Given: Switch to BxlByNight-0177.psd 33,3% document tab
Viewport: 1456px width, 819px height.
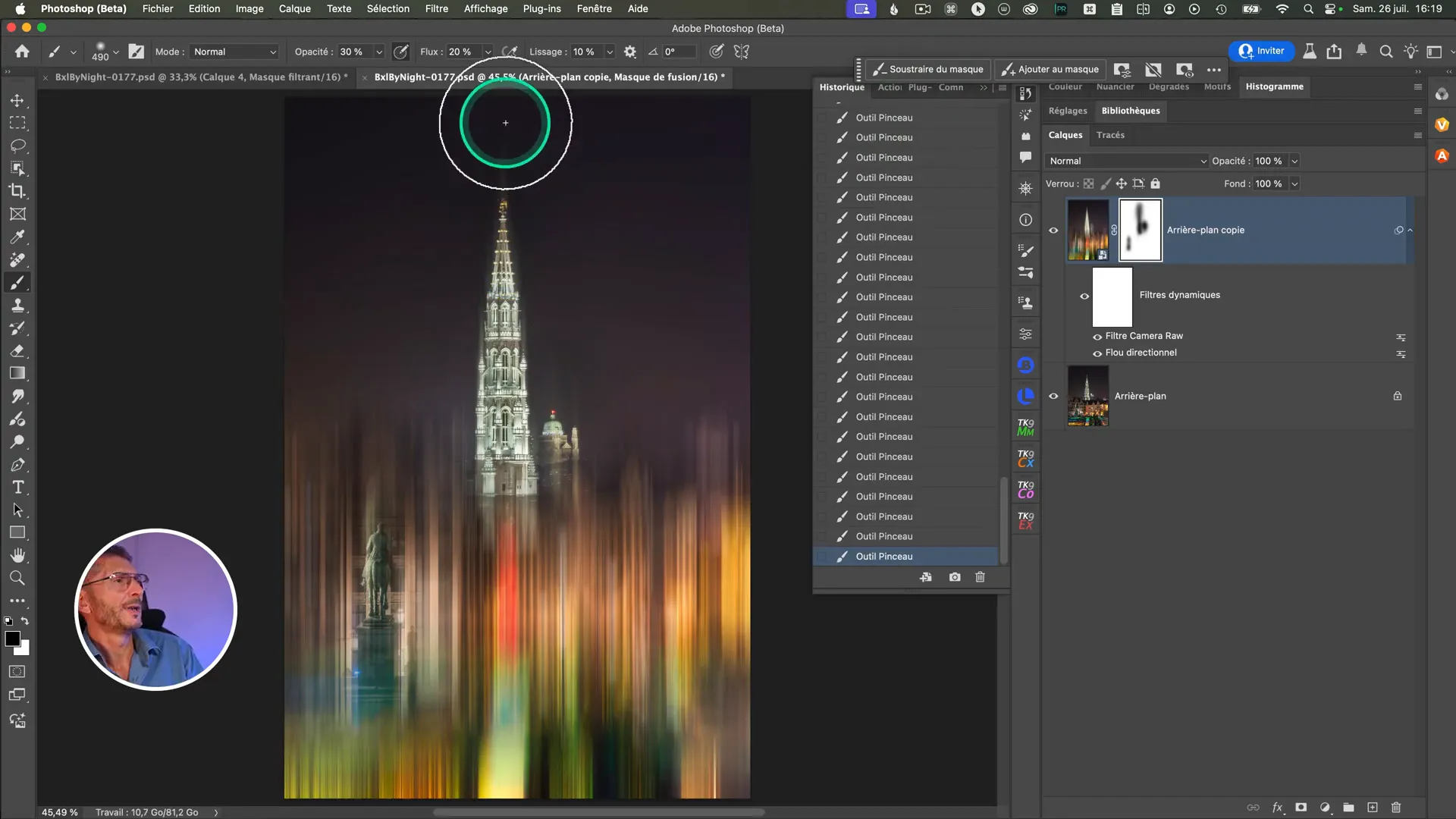Looking at the screenshot, I should pos(201,77).
